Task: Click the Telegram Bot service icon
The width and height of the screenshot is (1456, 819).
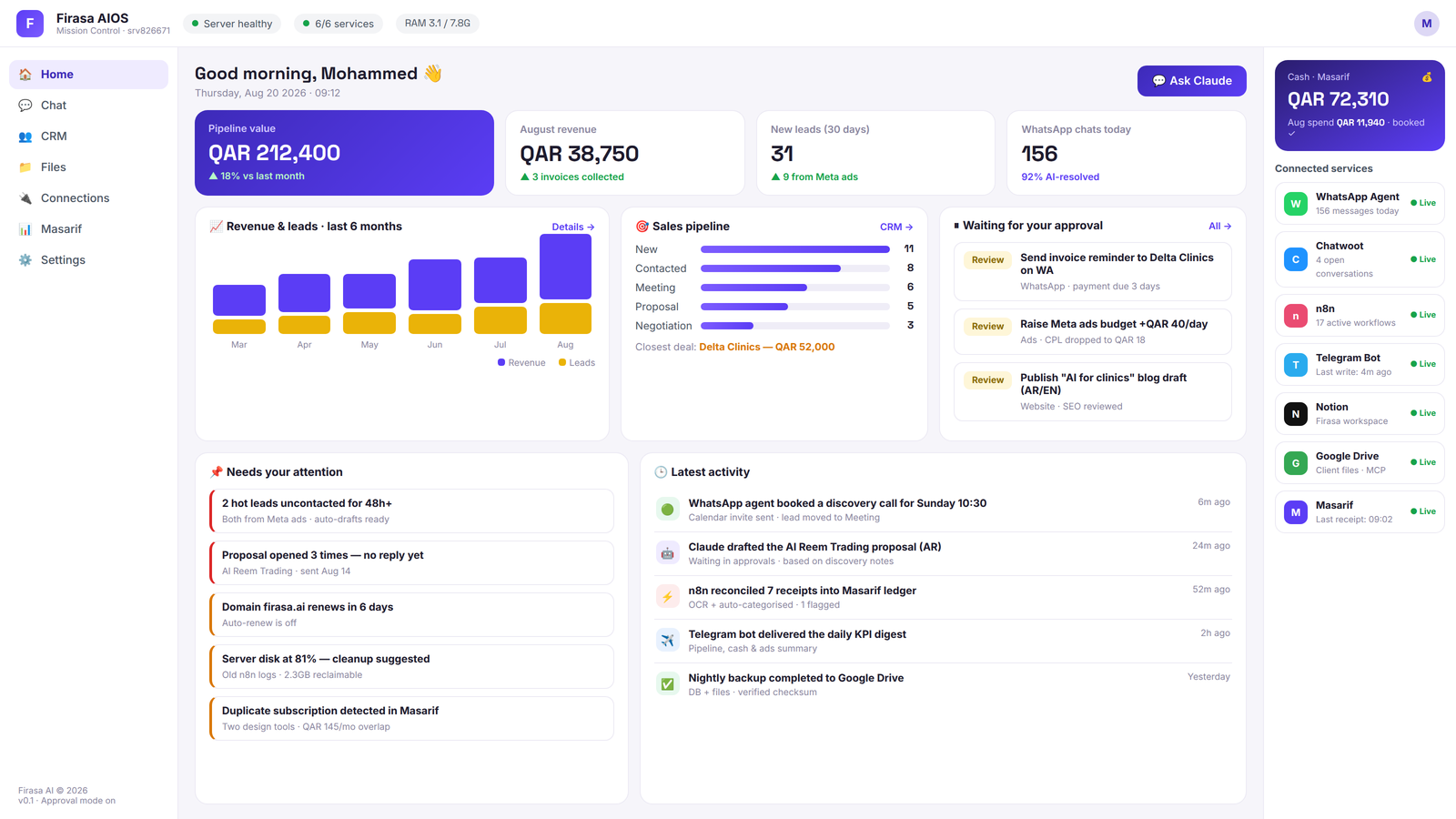Action: tap(1296, 365)
